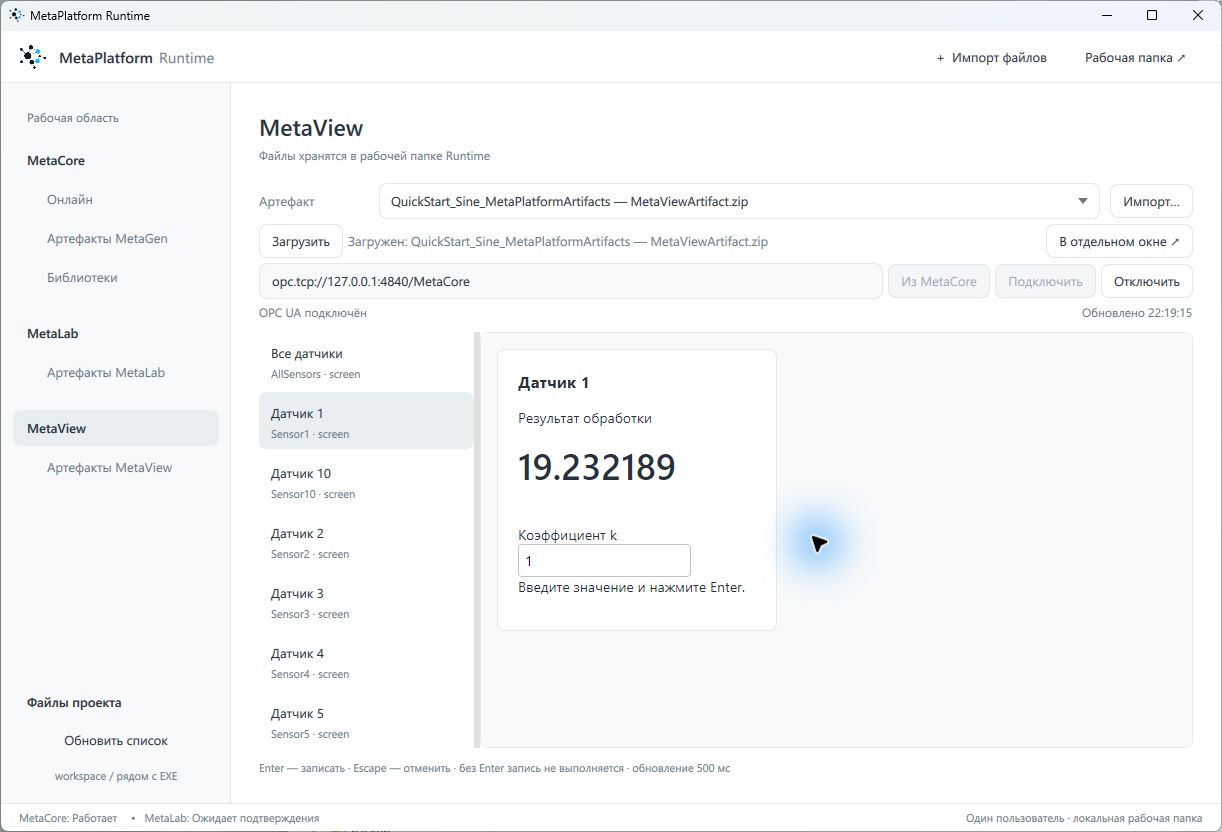
Task: Select the highlighted MetaView sidebar item
Action: click(116, 428)
